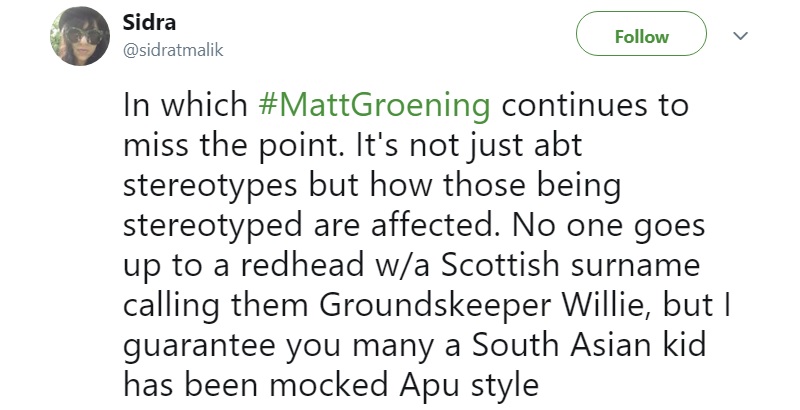800x410 pixels.
Task: Click the opening words "In which"
Action: (x=183, y=106)
